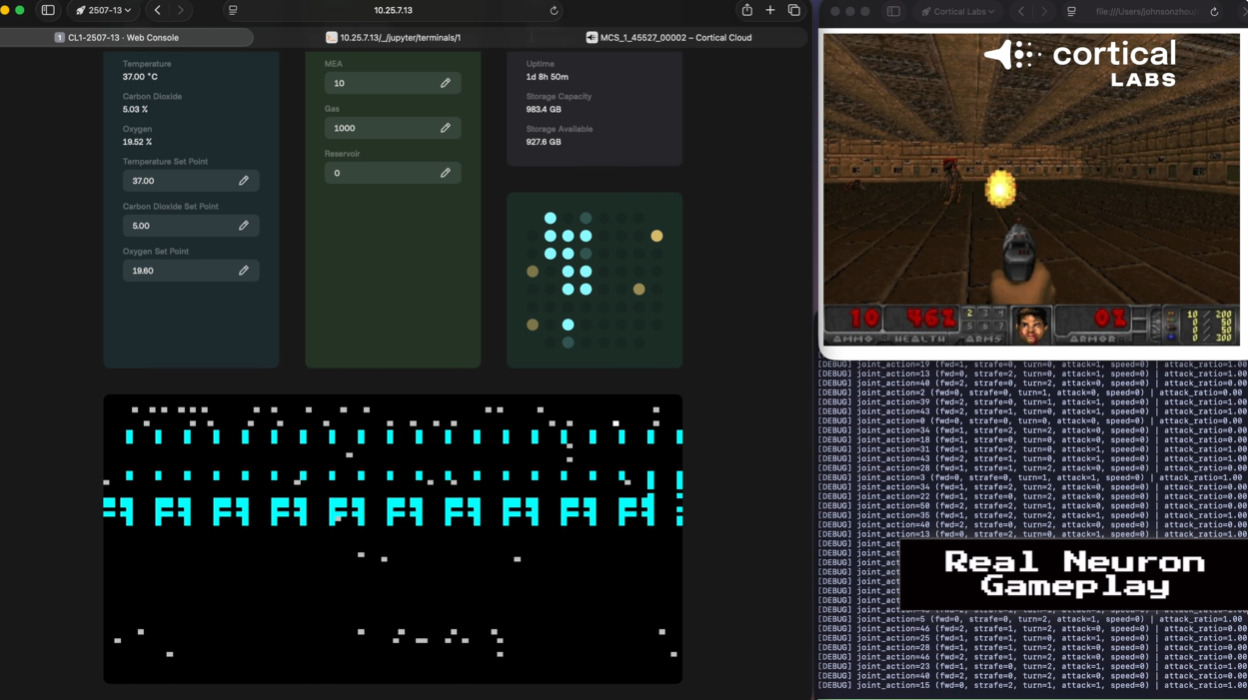The height and width of the screenshot is (700, 1248).
Task: Open a new tab with plus icon
Action: (x=770, y=10)
